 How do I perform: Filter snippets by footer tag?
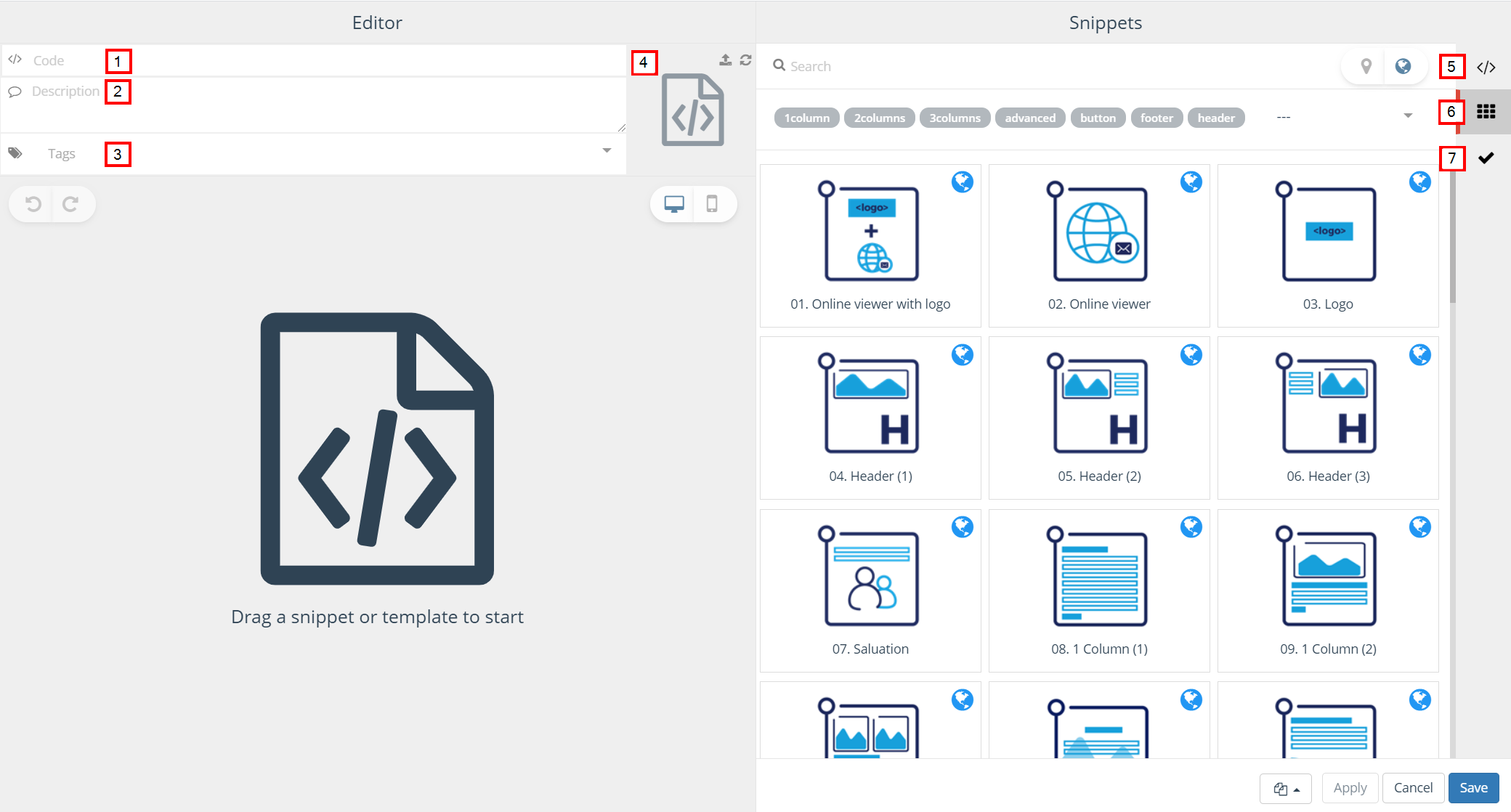click(1156, 118)
